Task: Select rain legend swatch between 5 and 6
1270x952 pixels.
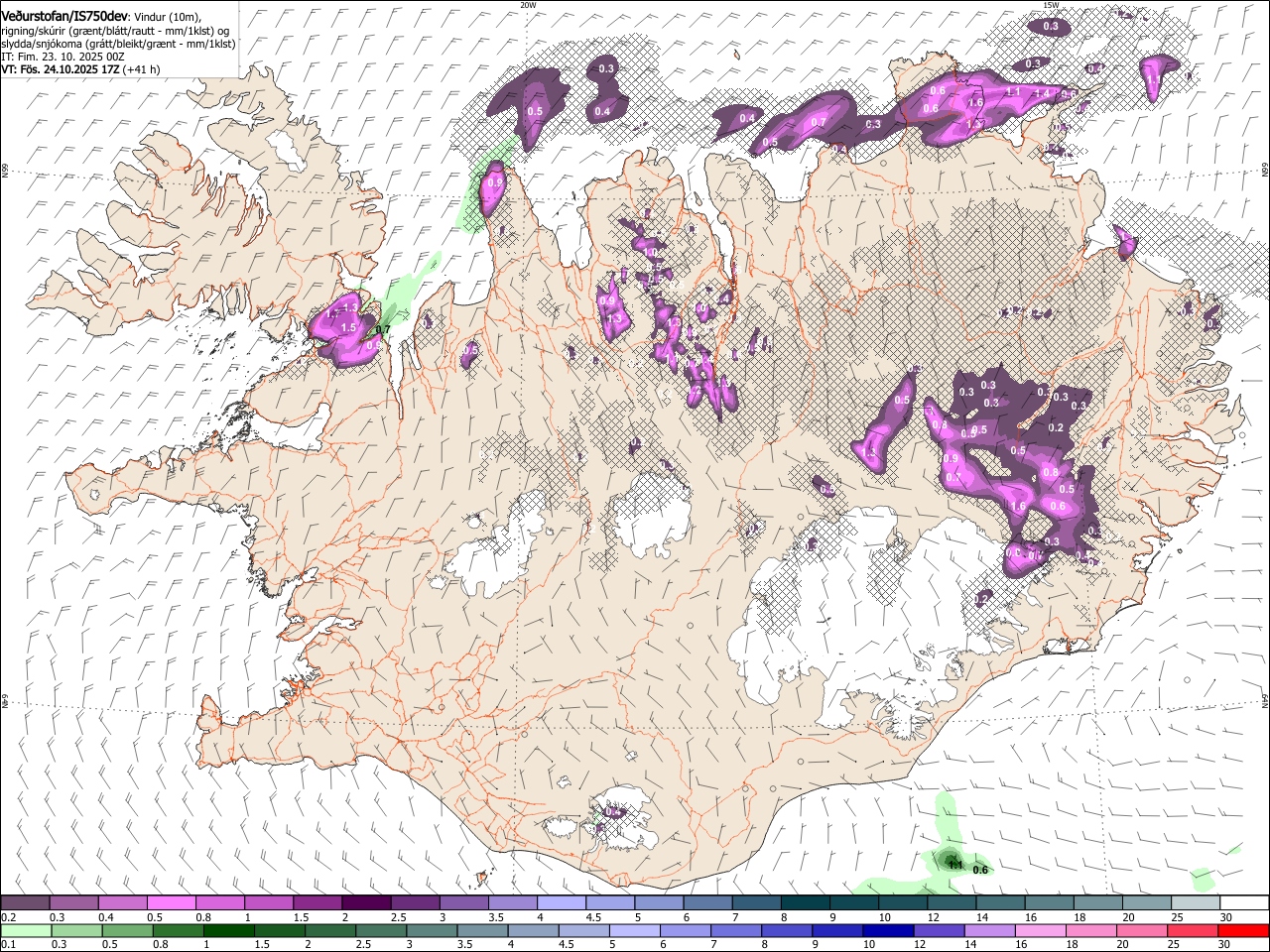Action: point(635,930)
